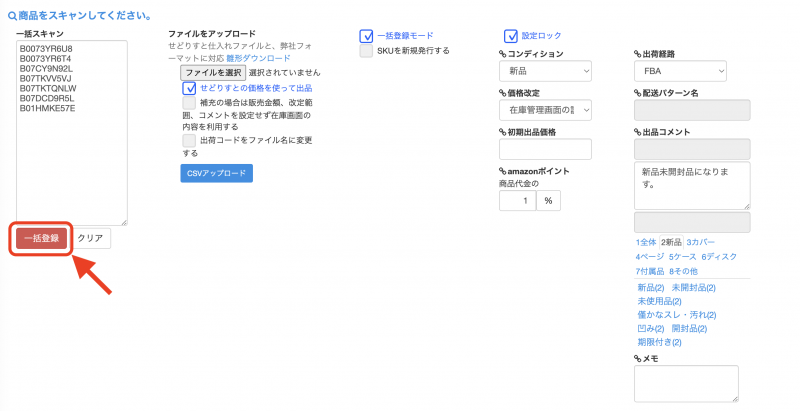Insert the 凹み(2) comment phrase

point(651,329)
